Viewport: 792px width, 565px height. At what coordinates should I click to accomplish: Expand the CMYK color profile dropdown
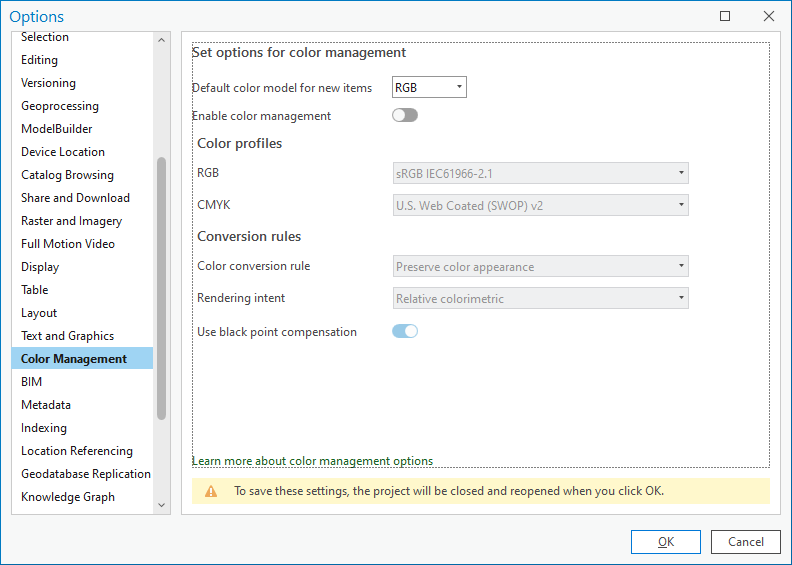pos(540,205)
